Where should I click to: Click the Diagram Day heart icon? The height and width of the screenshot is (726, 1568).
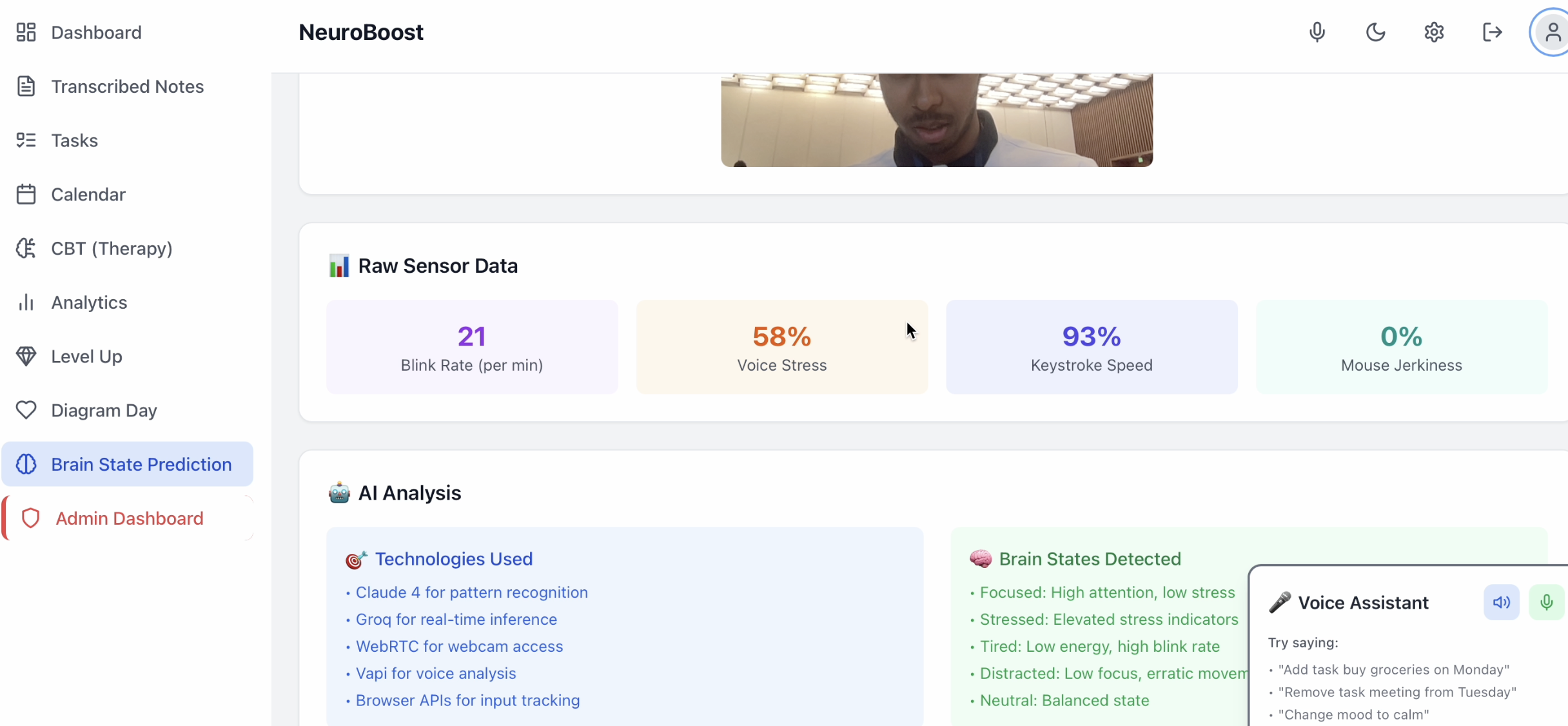click(x=26, y=410)
